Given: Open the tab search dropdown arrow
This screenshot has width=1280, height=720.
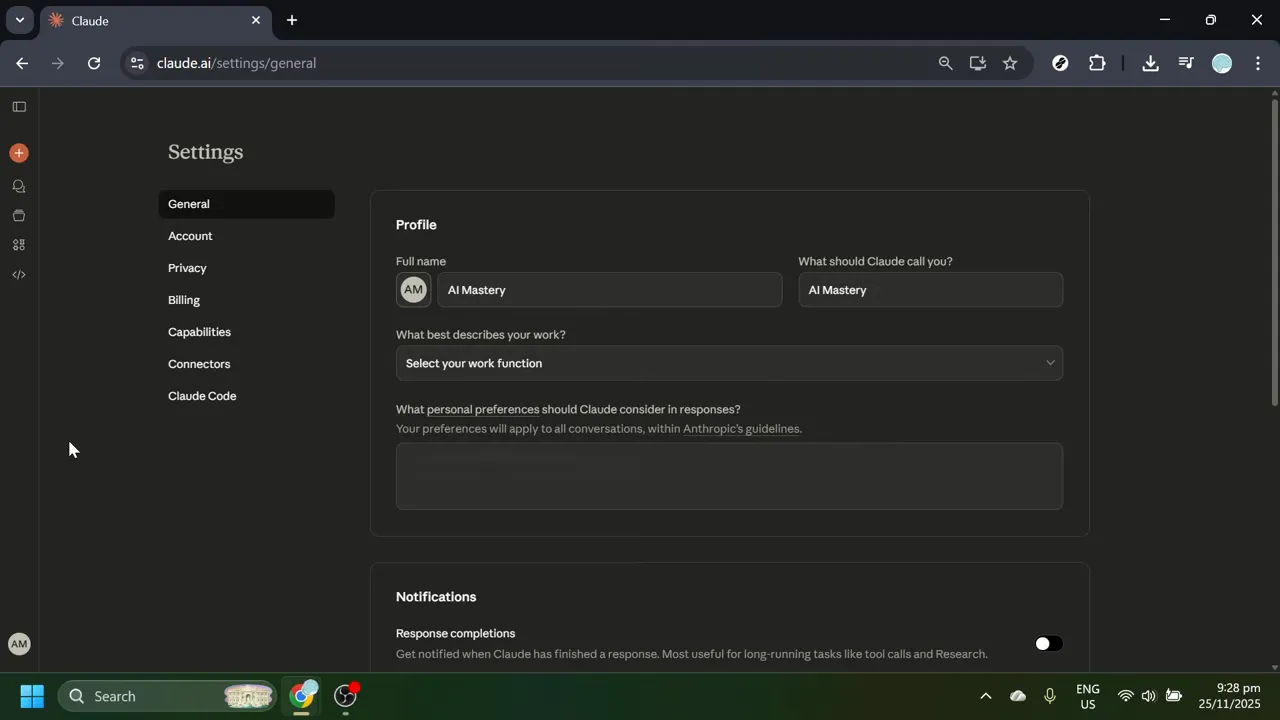Looking at the screenshot, I should (19, 20).
